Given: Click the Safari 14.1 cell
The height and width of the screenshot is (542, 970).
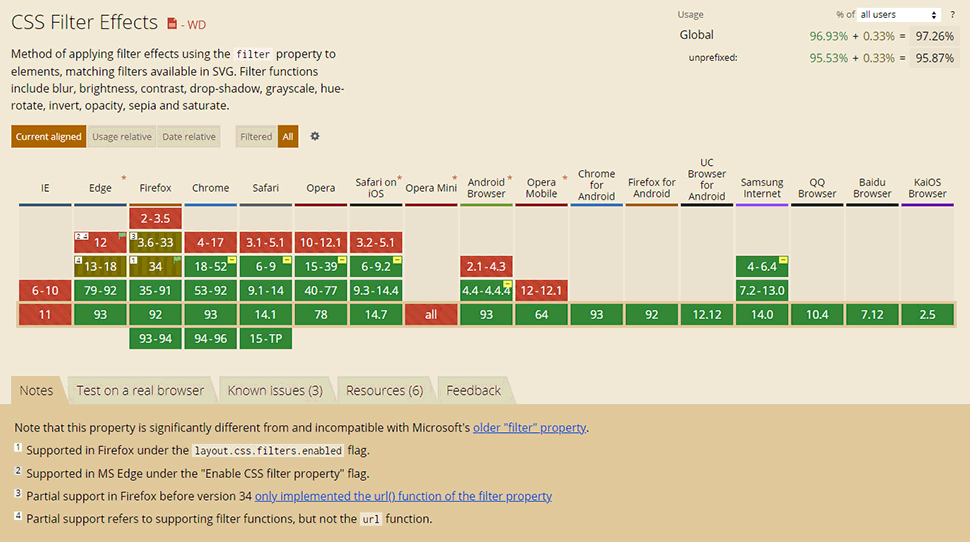Looking at the screenshot, I should tap(265, 315).
